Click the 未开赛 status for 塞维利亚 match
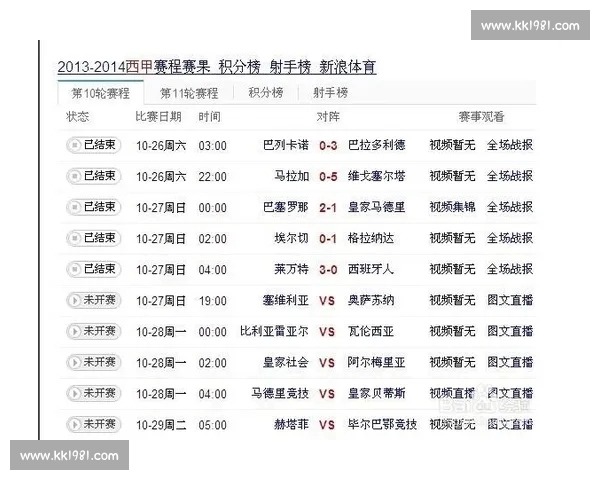 pos(93,300)
